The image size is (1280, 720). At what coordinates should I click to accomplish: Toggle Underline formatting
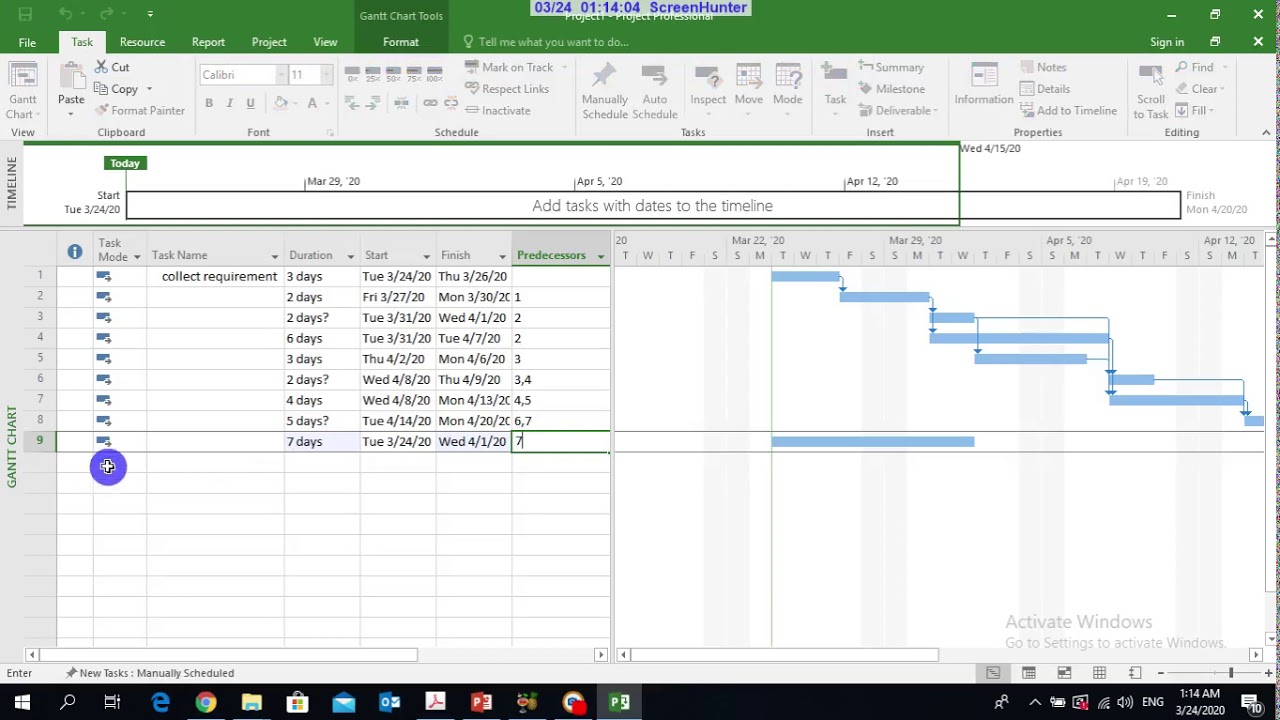[250, 103]
